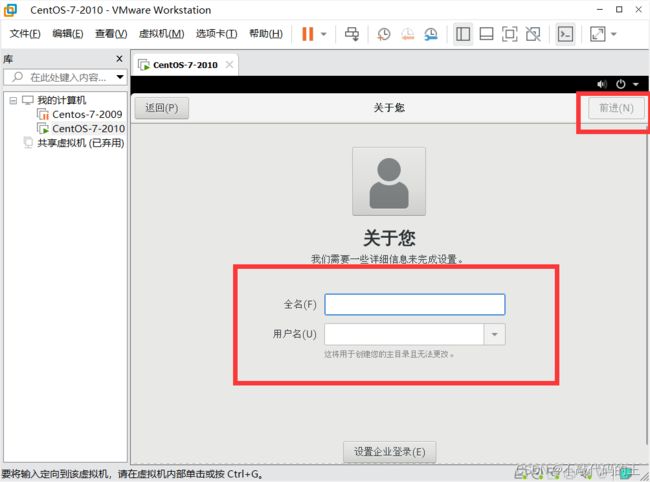Click the user avatar picture
650x482 pixels.
pos(389,181)
